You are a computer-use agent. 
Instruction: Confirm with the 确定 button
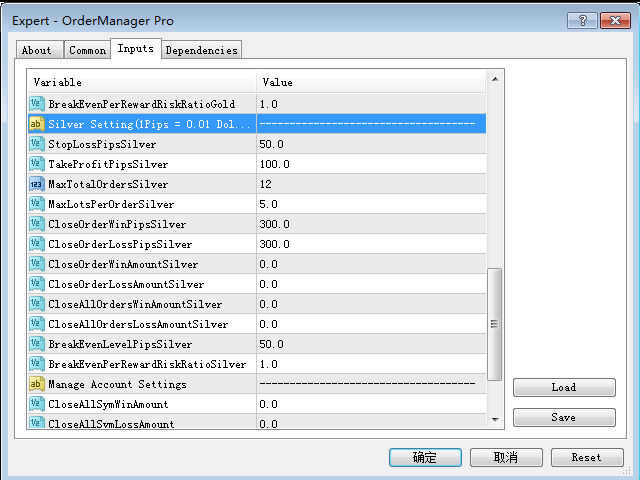pyautogui.click(x=425, y=457)
